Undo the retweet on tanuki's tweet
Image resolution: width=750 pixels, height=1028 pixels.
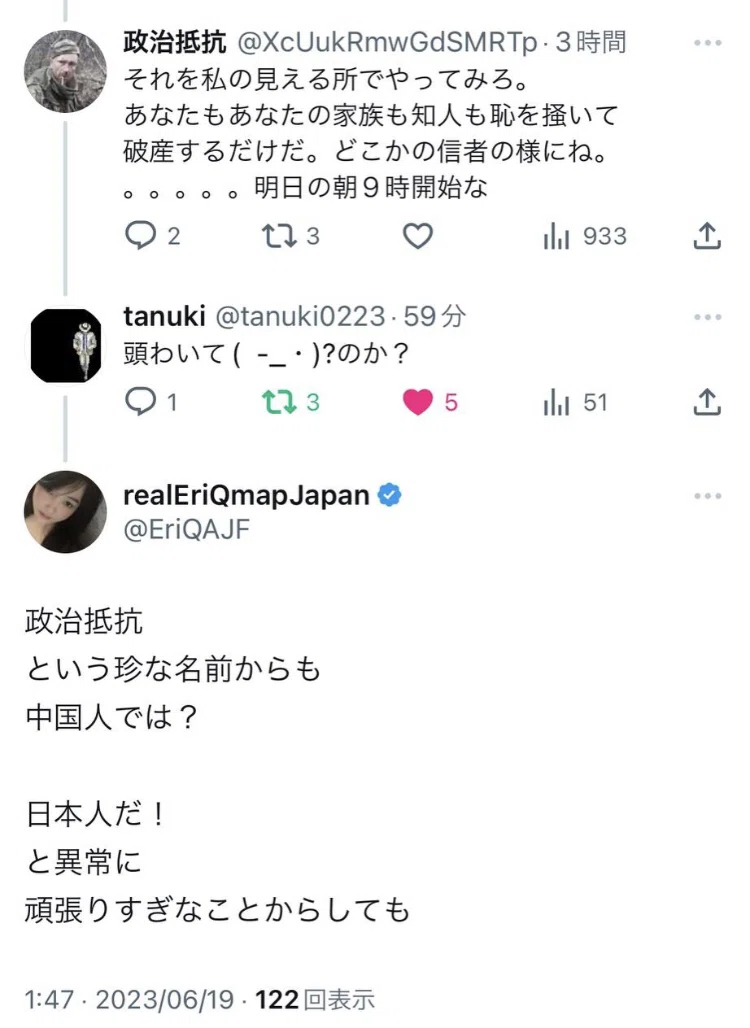point(290,402)
